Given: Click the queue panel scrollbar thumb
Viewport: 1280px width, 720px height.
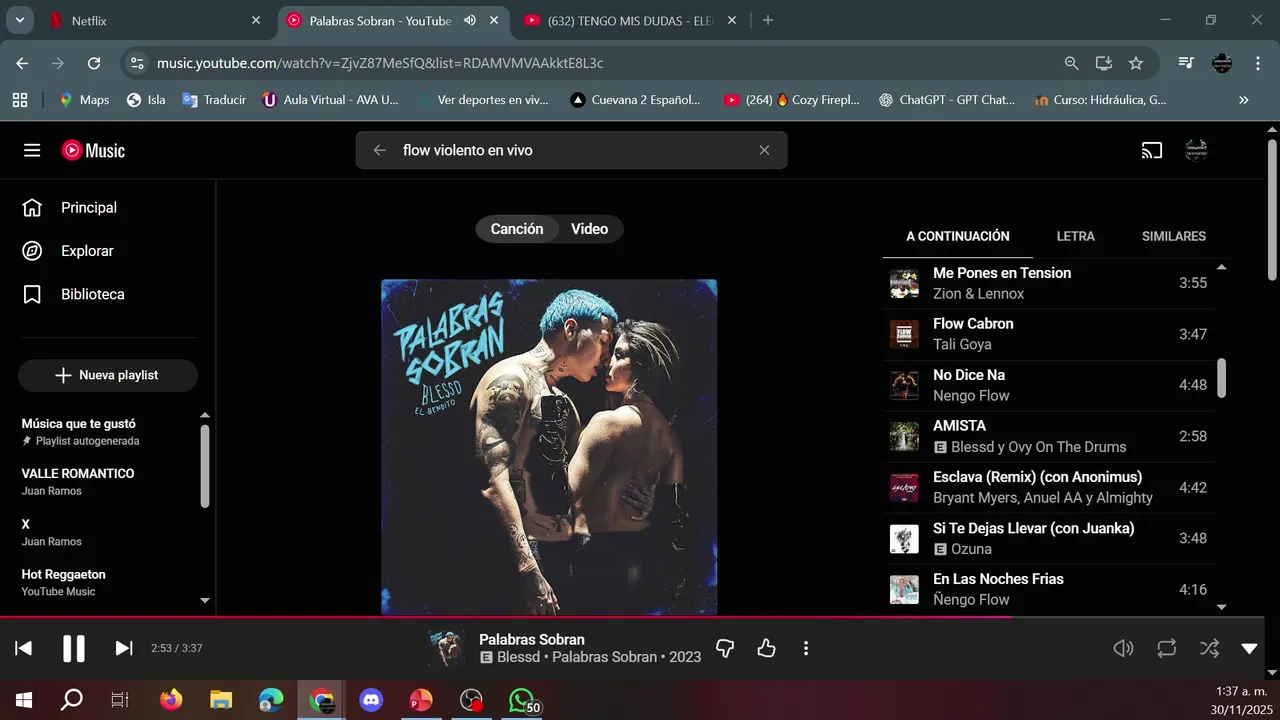Looking at the screenshot, I should tap(1221, 378).
